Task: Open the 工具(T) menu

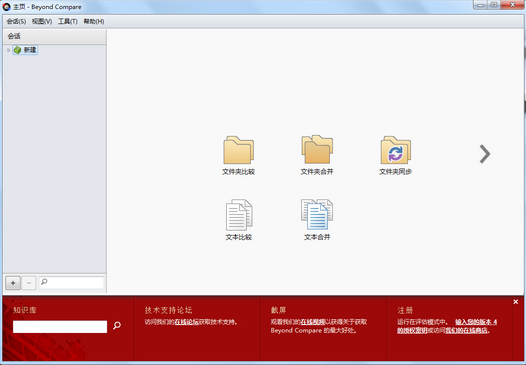Action: [x=67, y=21]
